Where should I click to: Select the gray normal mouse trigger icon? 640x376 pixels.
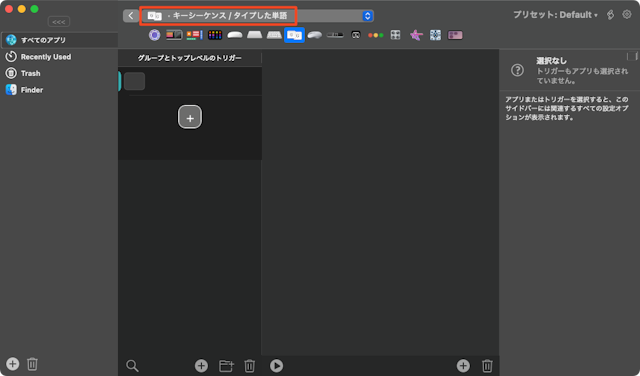(314, 35)
